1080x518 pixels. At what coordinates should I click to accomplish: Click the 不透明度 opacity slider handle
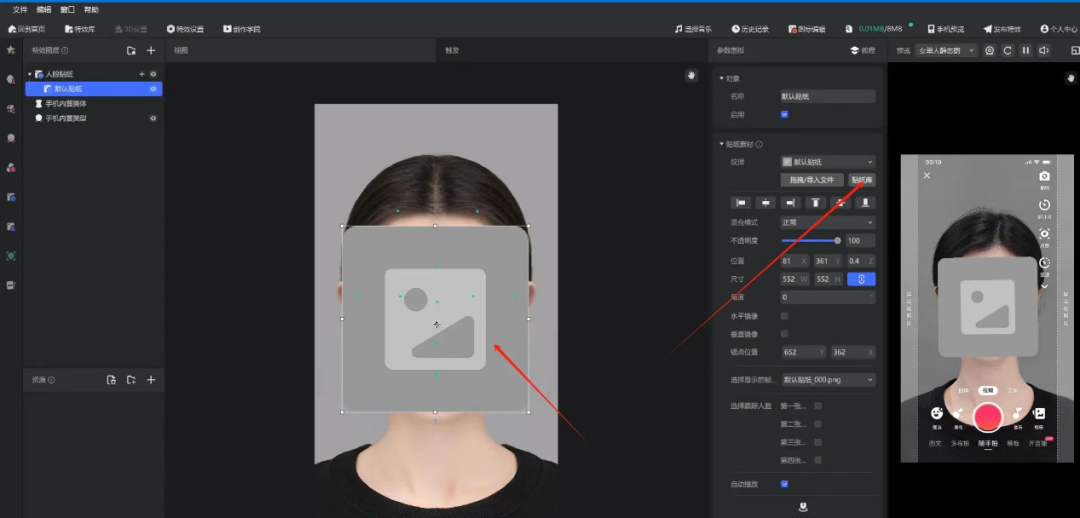[x=837, y=241]
